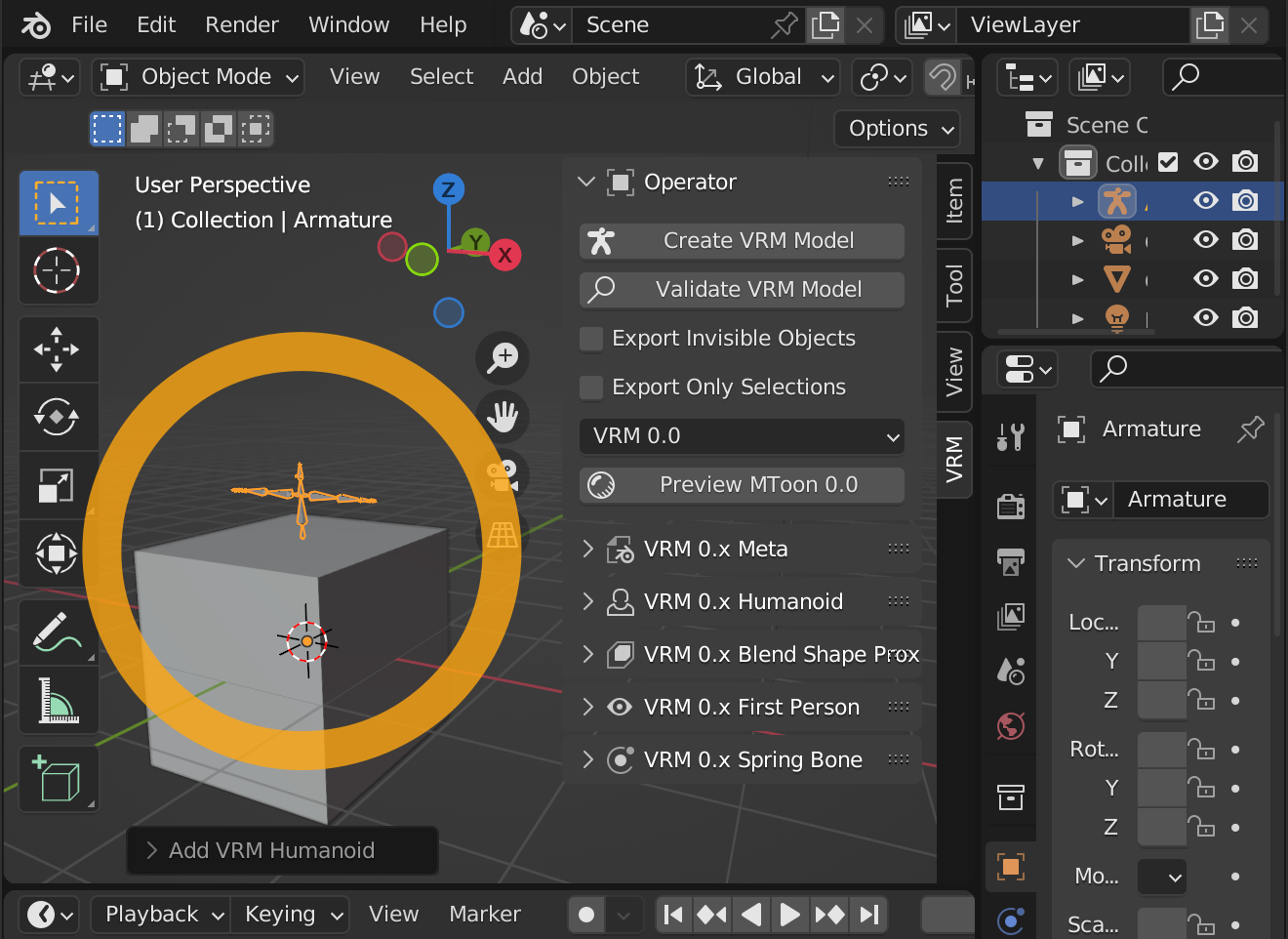Select the Measure tool
Image resolution: width=1288 pixels, height=939 pixels.
tap(59, 700)
